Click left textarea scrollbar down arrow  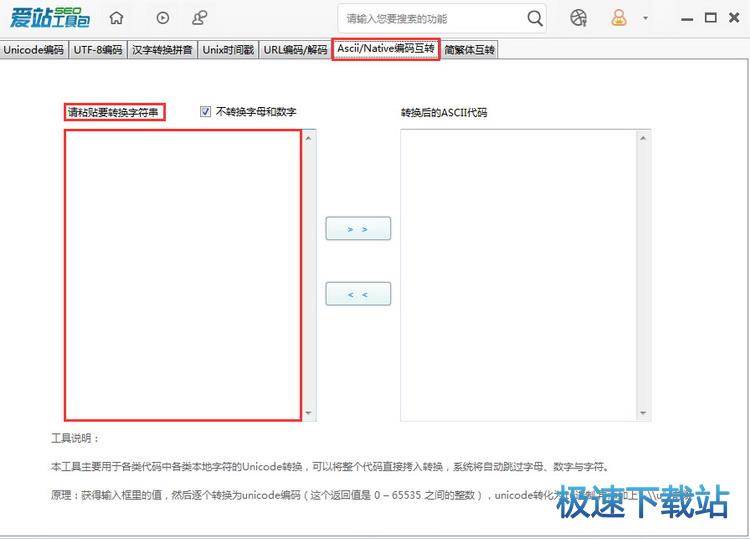309,413
